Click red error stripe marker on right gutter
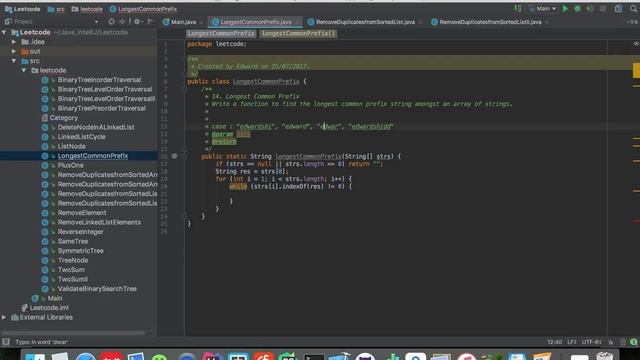Screen dimensions: 640x360 point(636,221)
